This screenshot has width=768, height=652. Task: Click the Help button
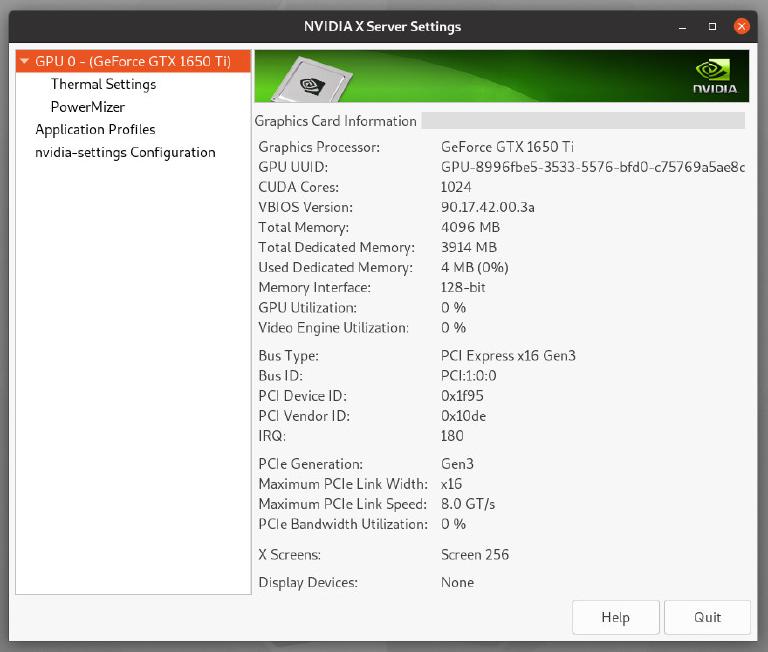pyautogui.click(x=615, y=617)
